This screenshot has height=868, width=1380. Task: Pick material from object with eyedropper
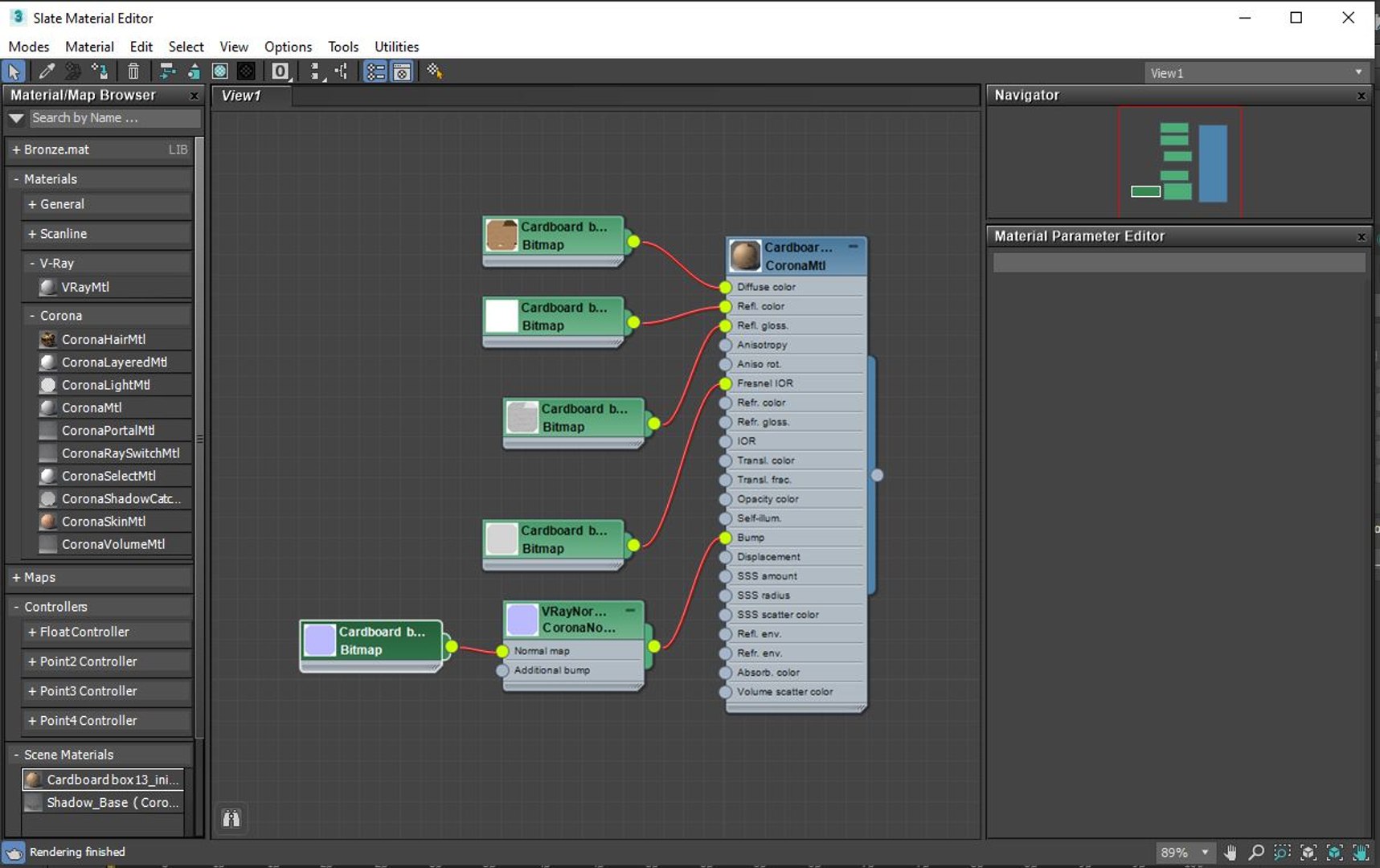pos(47,72)
